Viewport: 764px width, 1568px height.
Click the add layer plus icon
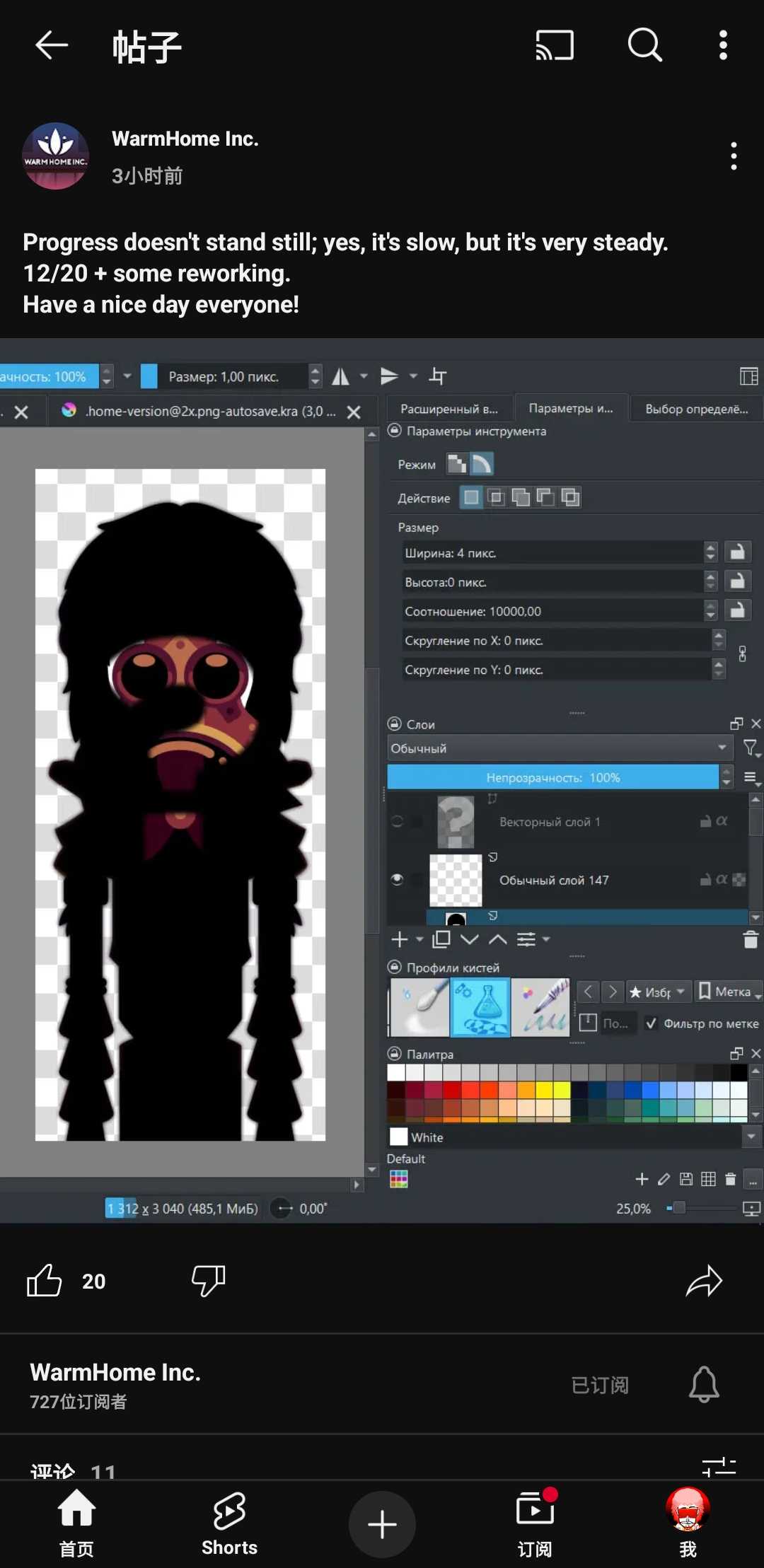(x=400, y=939)
